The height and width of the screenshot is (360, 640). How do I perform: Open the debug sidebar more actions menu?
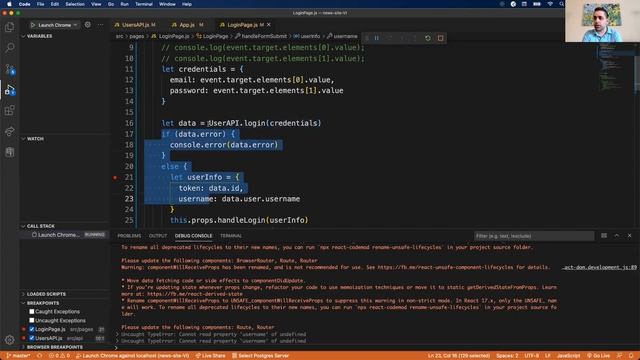(x=100, y=25)
